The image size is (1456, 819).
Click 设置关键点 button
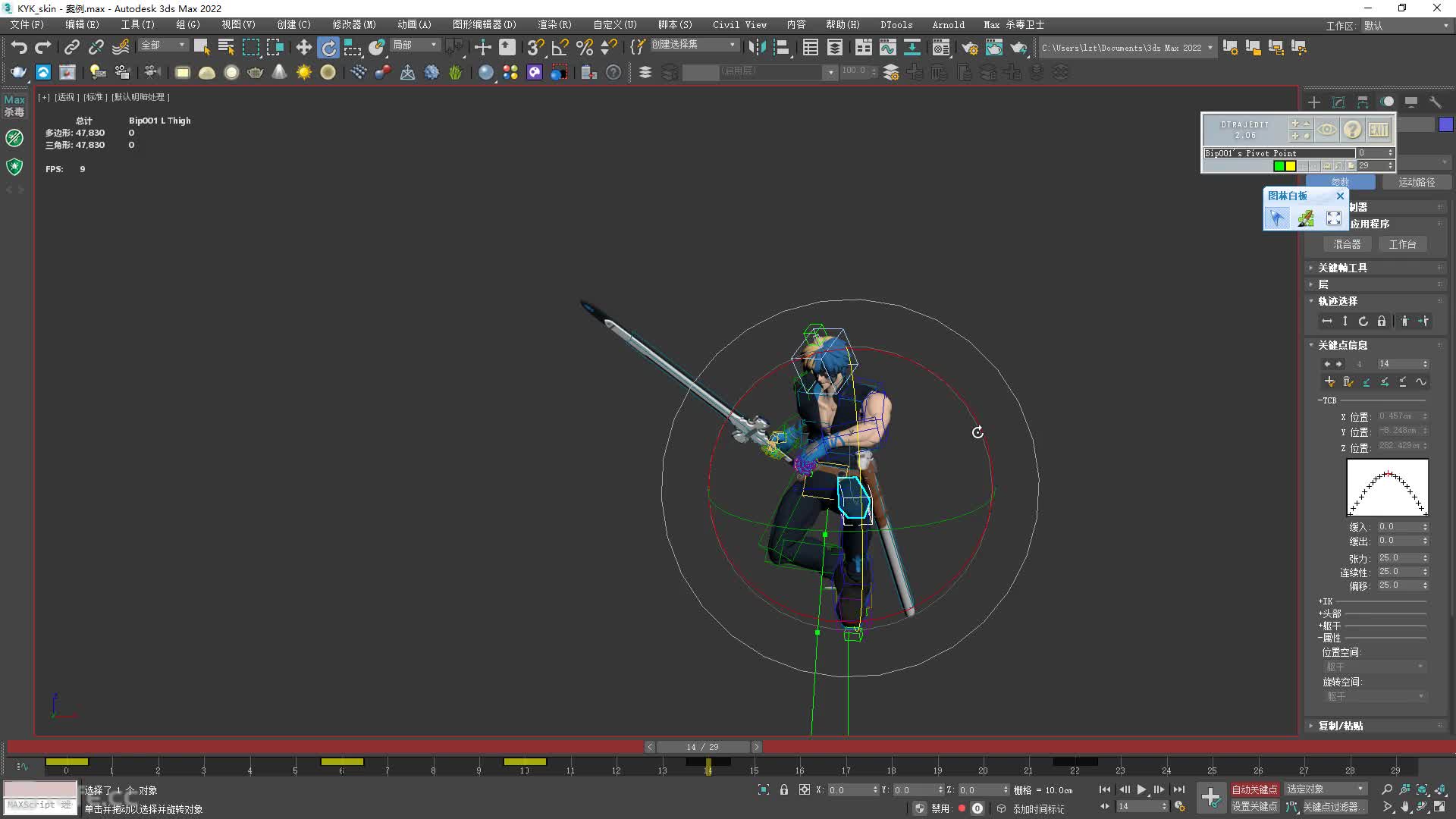coord(1254,807)
